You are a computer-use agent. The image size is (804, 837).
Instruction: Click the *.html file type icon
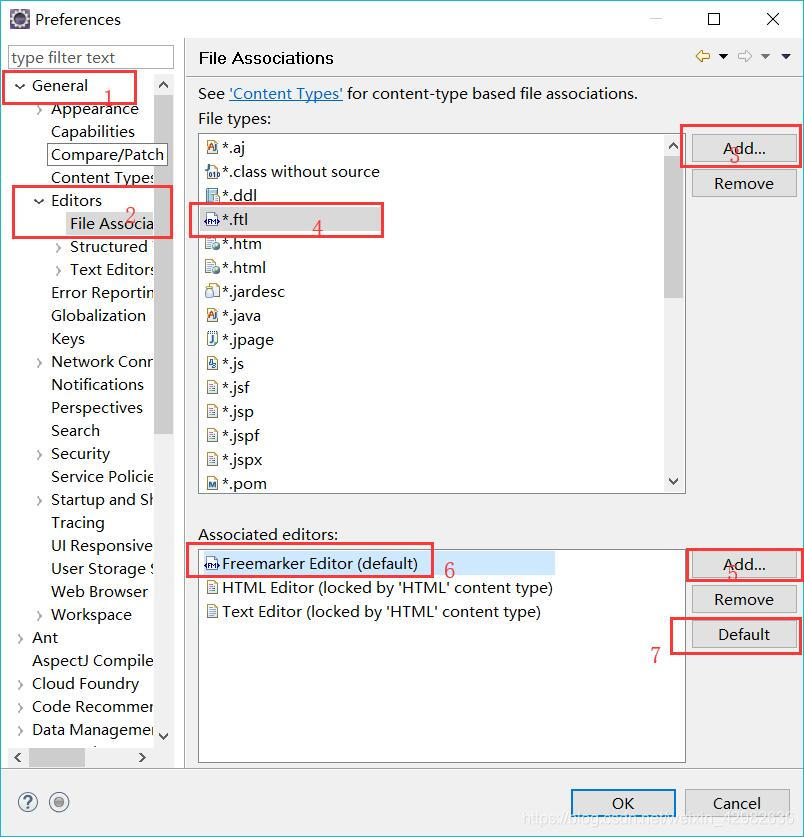click(x=212, y=267)
